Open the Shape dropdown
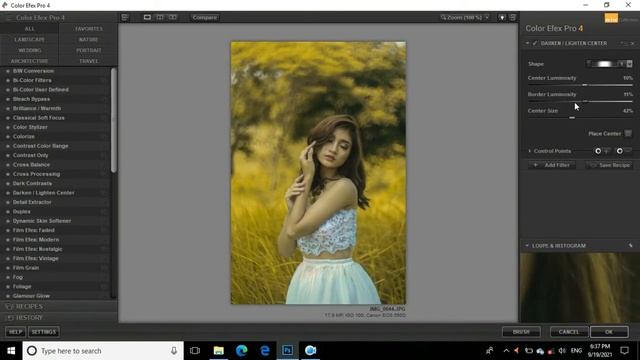The image size is (640, 360). tap(629, 64)
